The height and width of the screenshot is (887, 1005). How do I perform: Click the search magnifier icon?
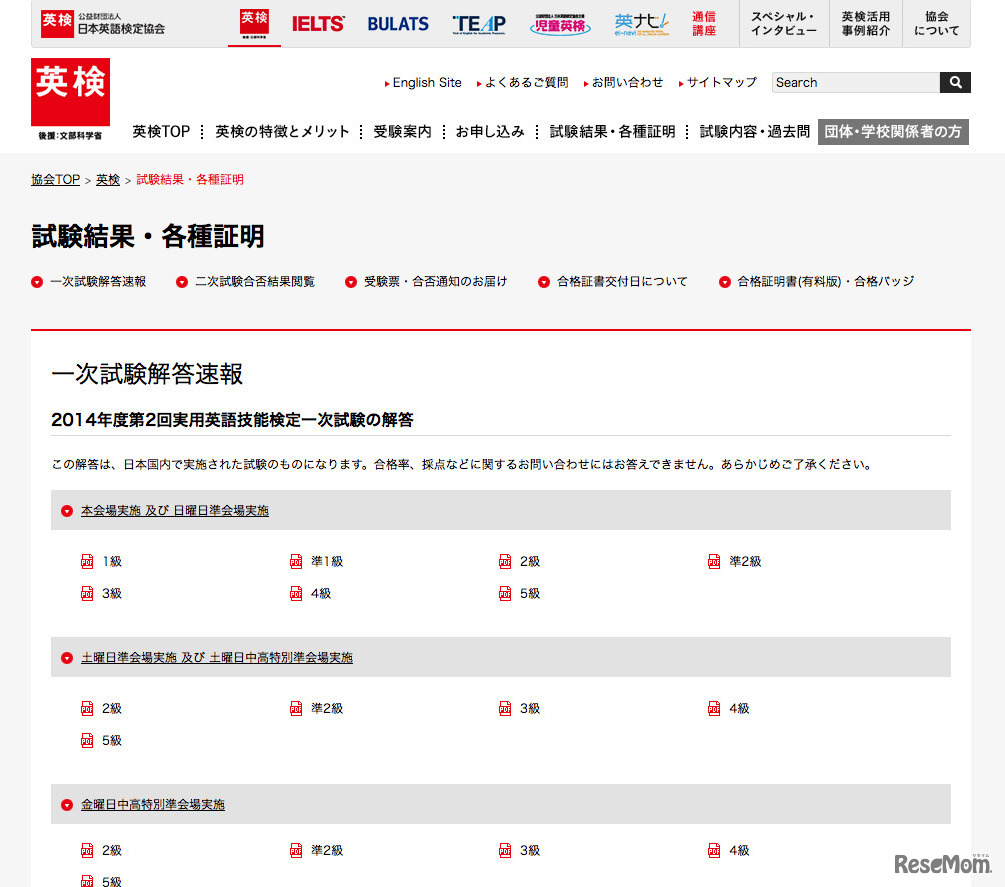click(x=954, y=82)
